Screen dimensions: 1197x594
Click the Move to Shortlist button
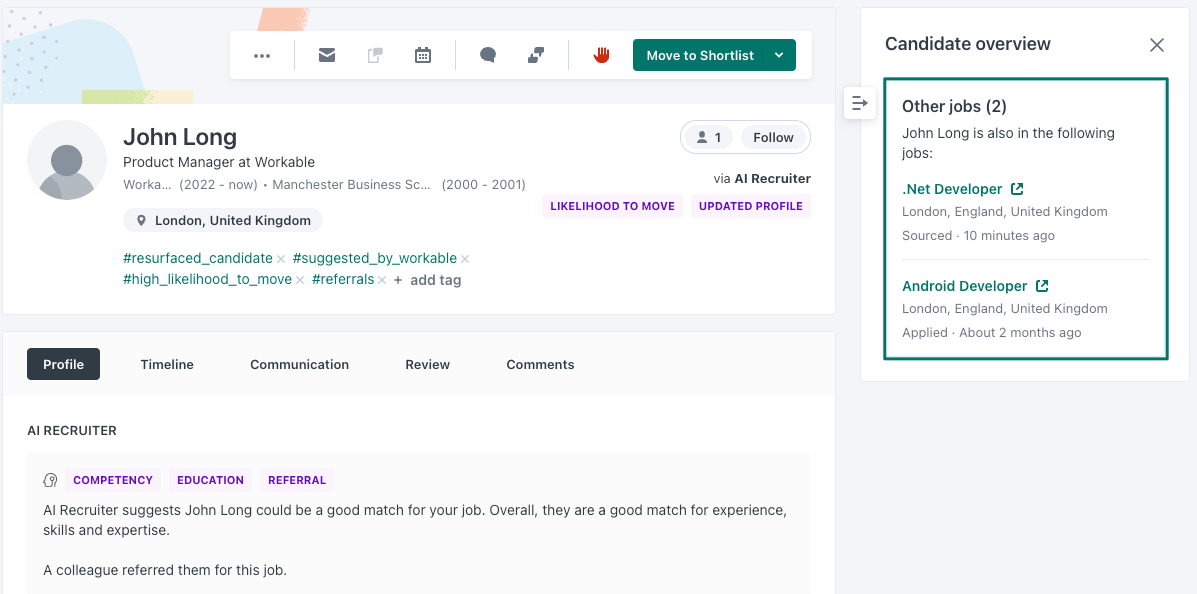click(699, 55)
